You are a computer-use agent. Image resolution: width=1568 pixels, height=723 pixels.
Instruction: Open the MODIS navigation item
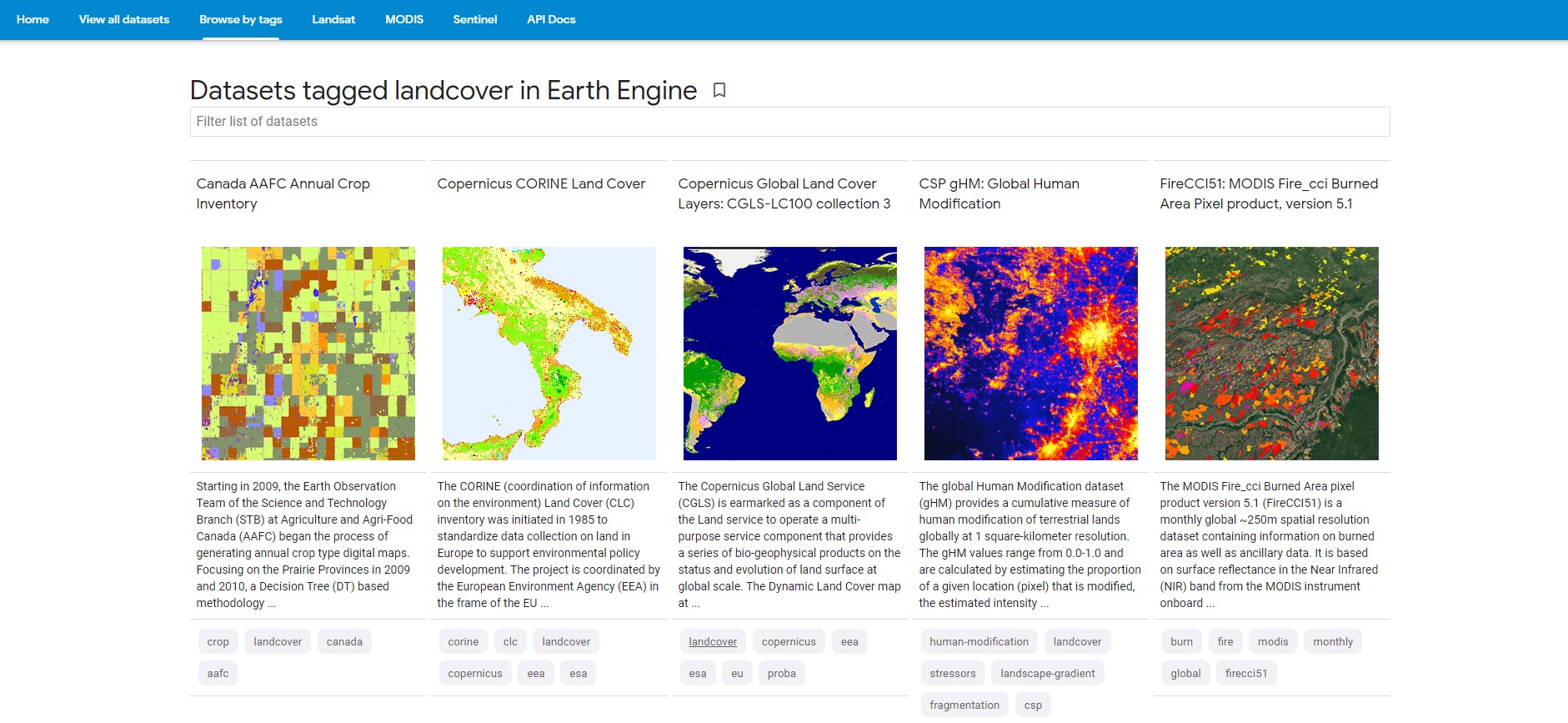404,19
